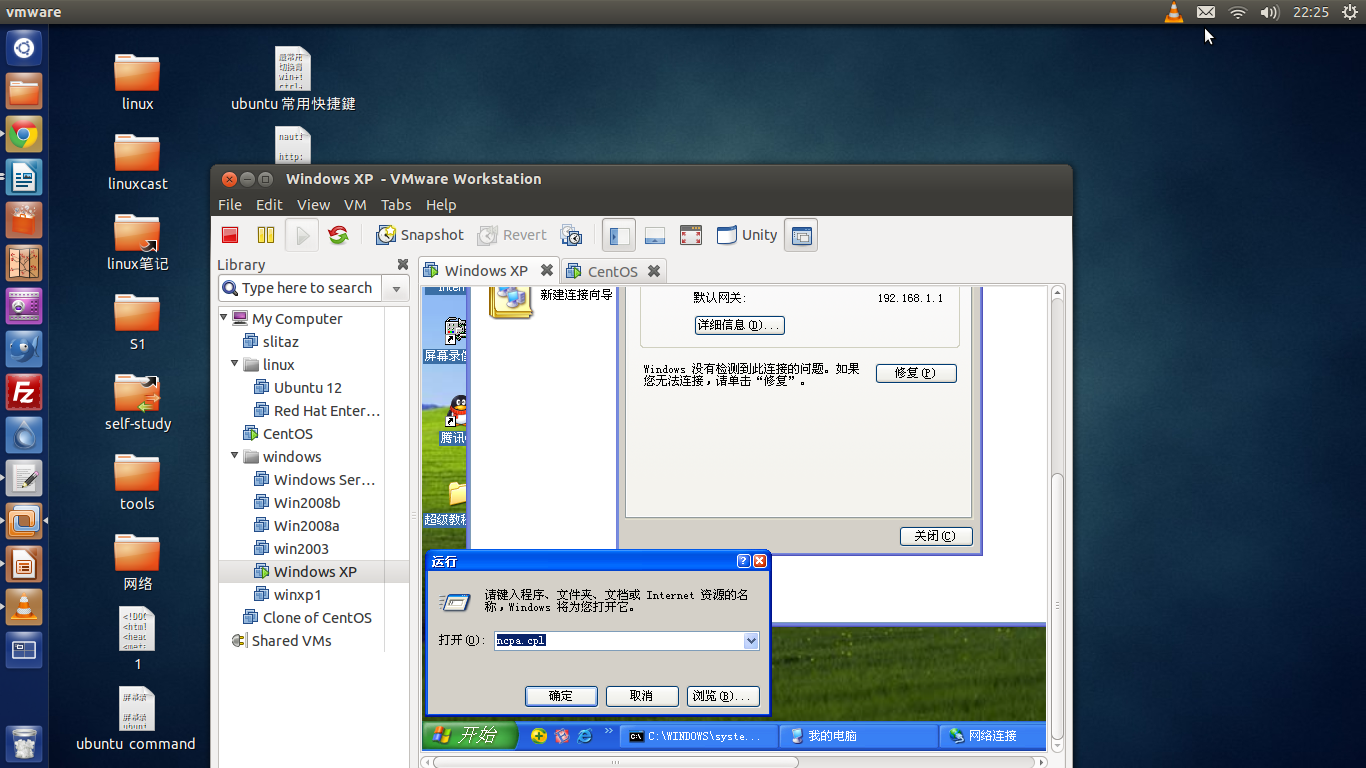Screen dimensions: 1366x768
Task: Open the linuxcast desktop folder
Action: [138, 162]
